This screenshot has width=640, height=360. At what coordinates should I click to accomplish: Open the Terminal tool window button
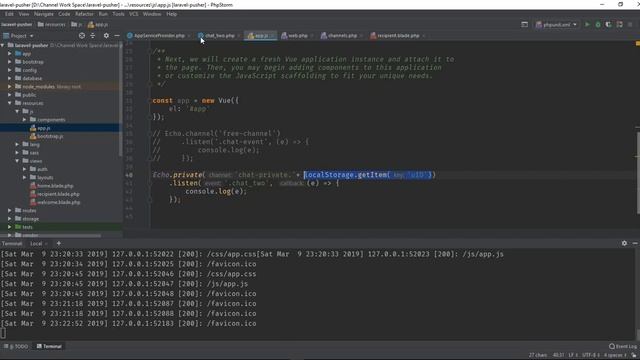pos(49,346)
